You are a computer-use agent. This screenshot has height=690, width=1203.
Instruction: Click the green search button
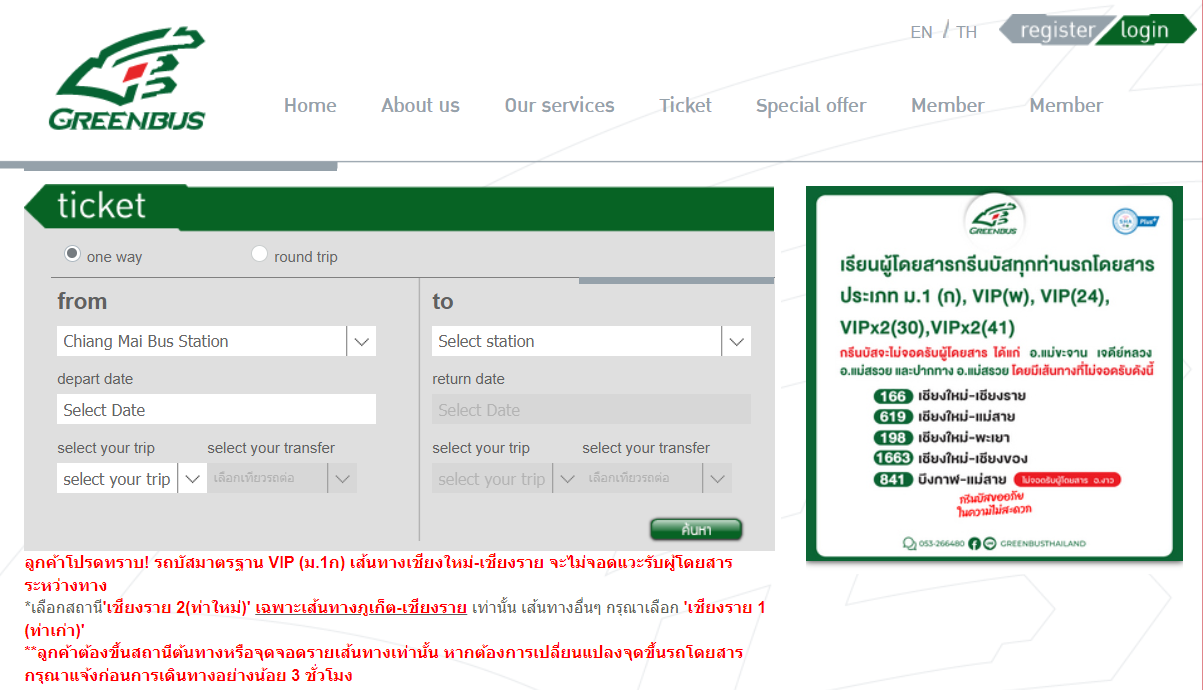pyautogui.click(x=696, y=529)
